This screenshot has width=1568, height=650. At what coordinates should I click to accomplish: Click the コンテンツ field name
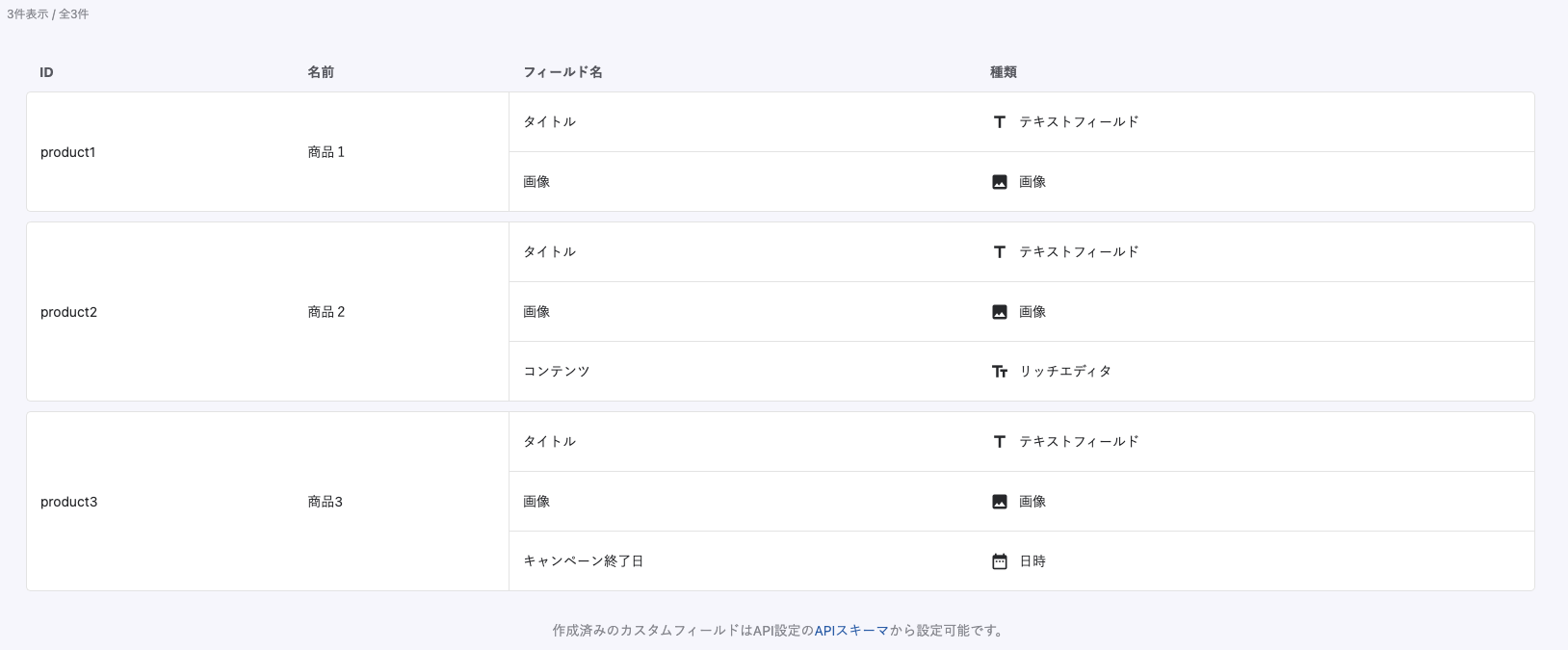click(x=556, y=372)
